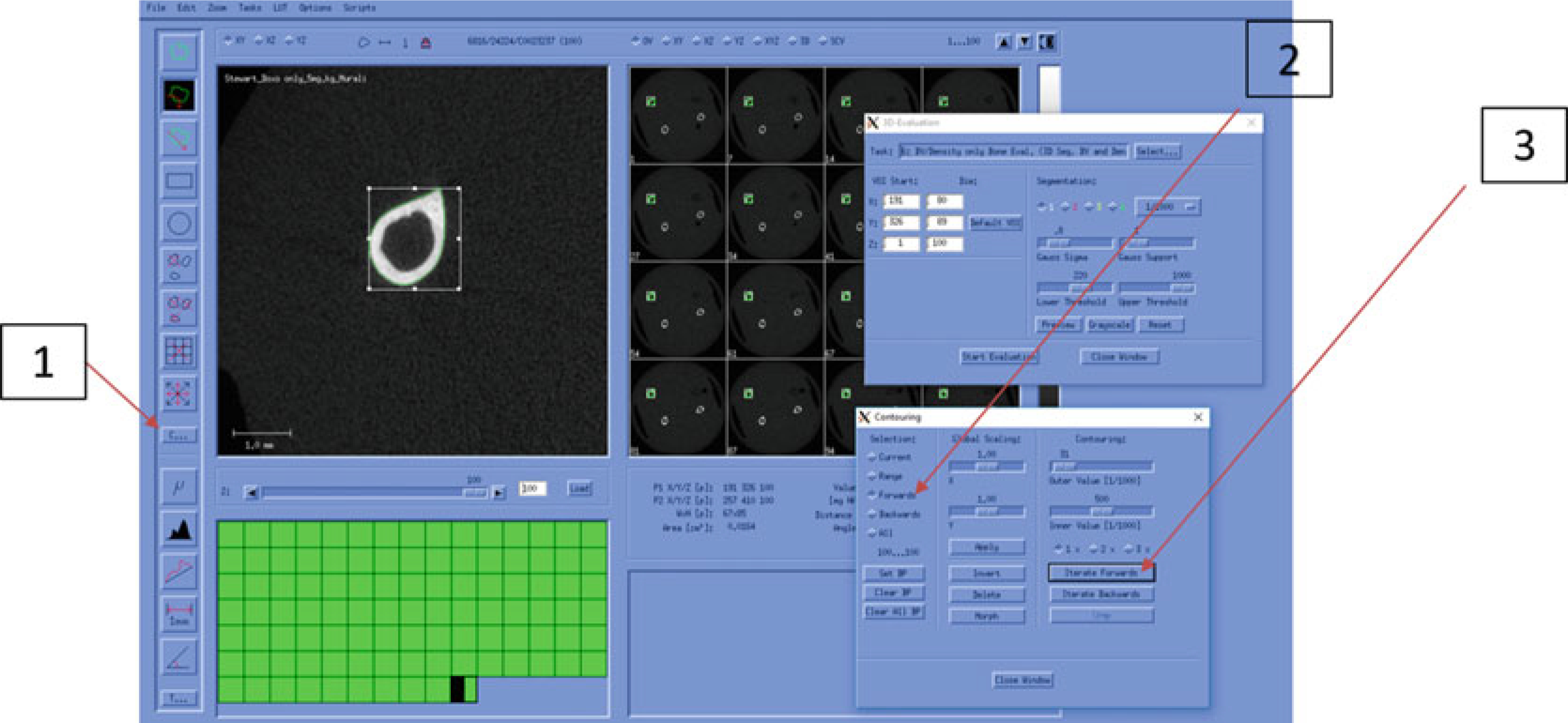
Task: Open the Tasks menu
Action: click(x=250, y=8)
